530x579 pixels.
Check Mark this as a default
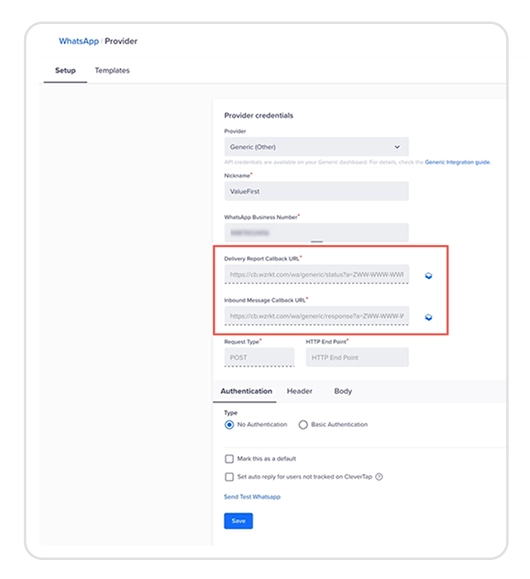pos(229,459)
